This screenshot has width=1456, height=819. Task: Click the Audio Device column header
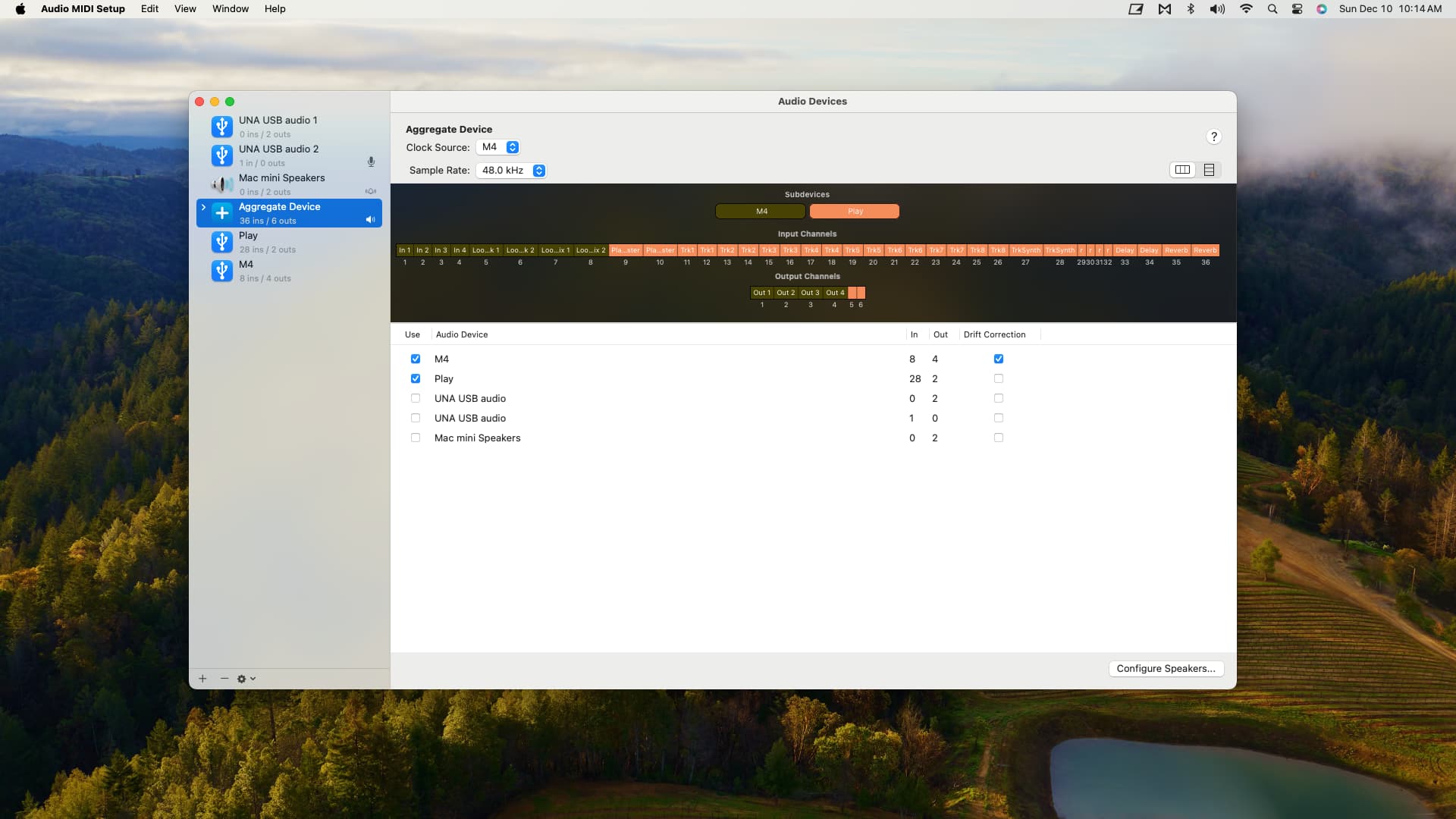[x=462, y=334]
